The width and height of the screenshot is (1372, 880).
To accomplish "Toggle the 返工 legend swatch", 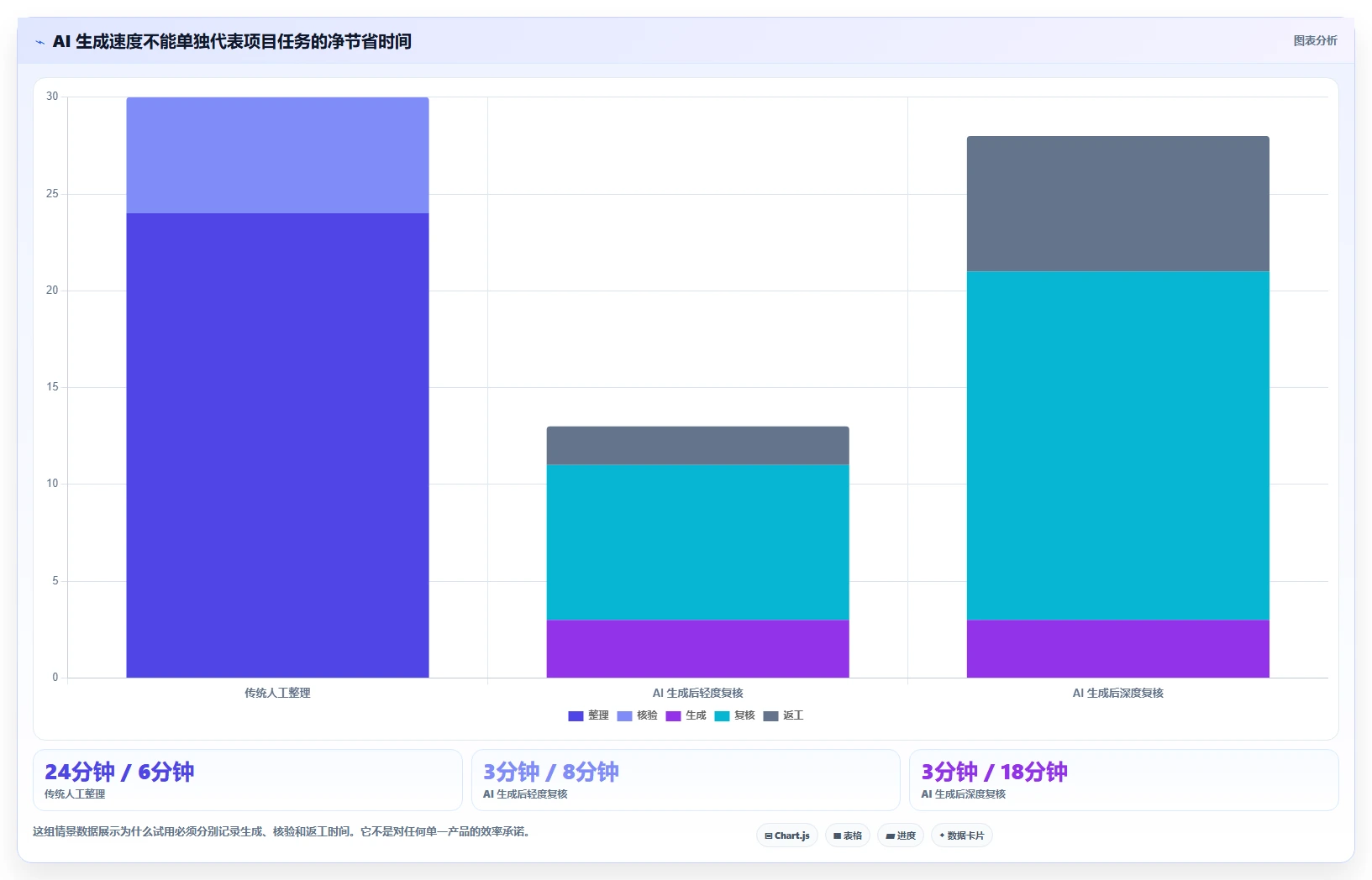I will click(770, 716).
